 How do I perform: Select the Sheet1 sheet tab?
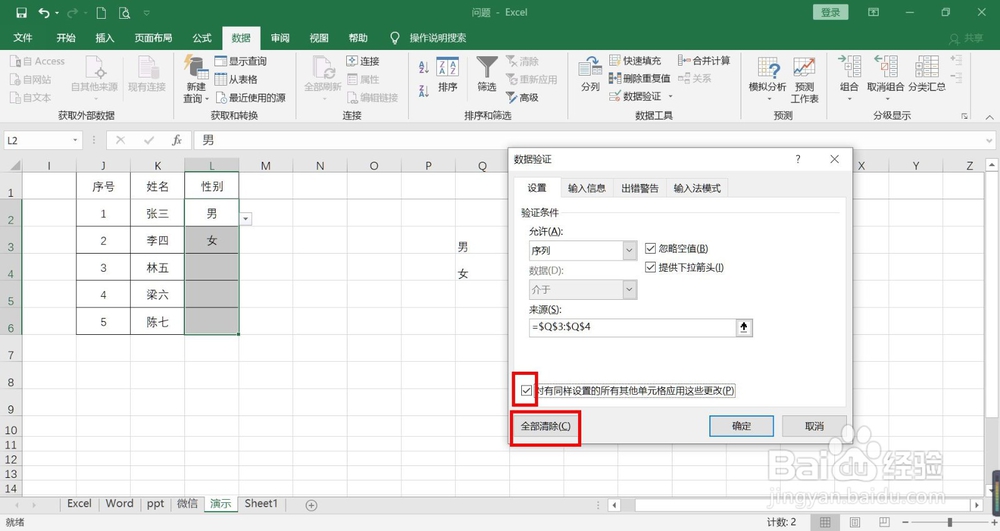(261, 504)
